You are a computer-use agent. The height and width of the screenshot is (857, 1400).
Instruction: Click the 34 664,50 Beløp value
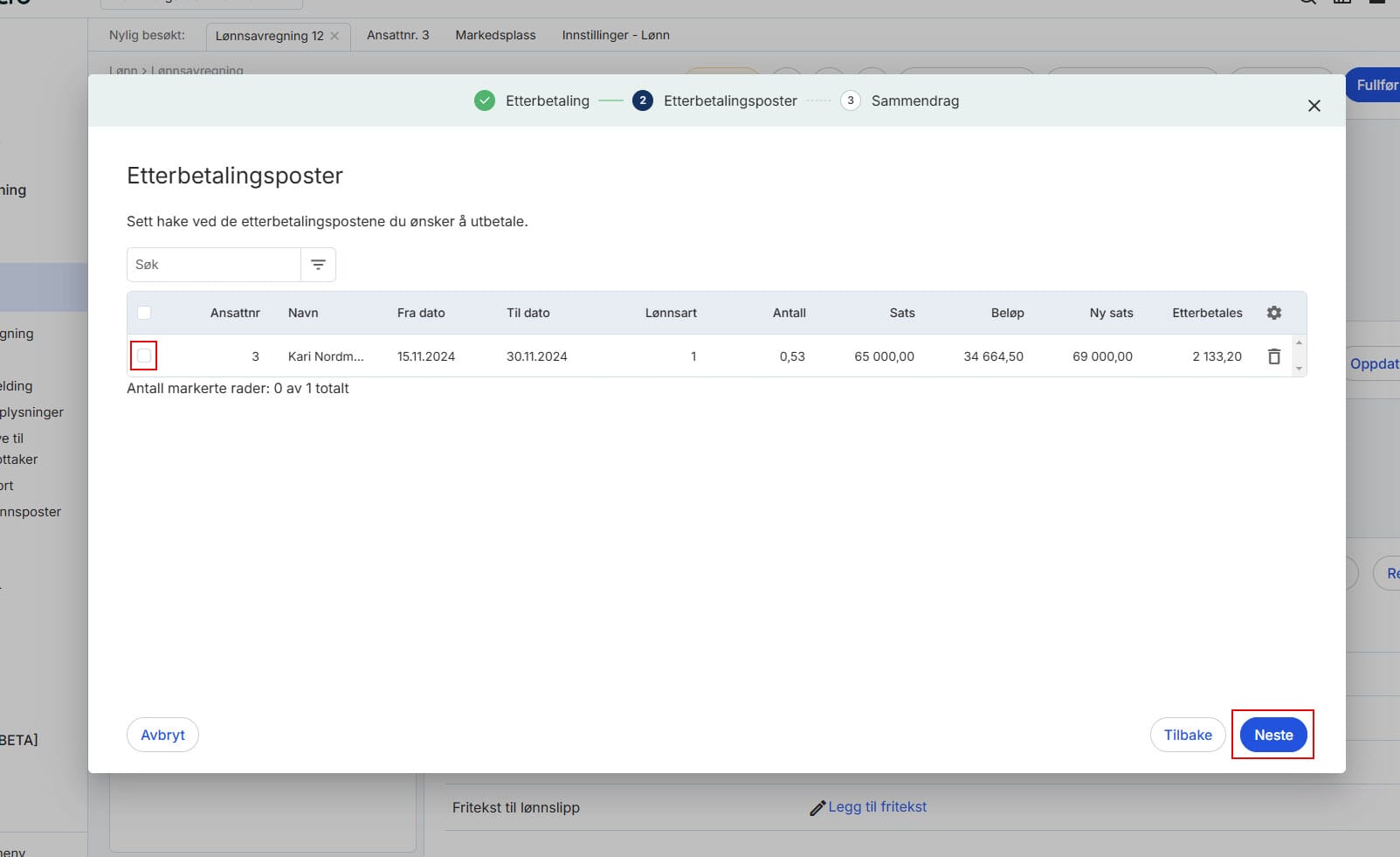(x=994, y=356)
